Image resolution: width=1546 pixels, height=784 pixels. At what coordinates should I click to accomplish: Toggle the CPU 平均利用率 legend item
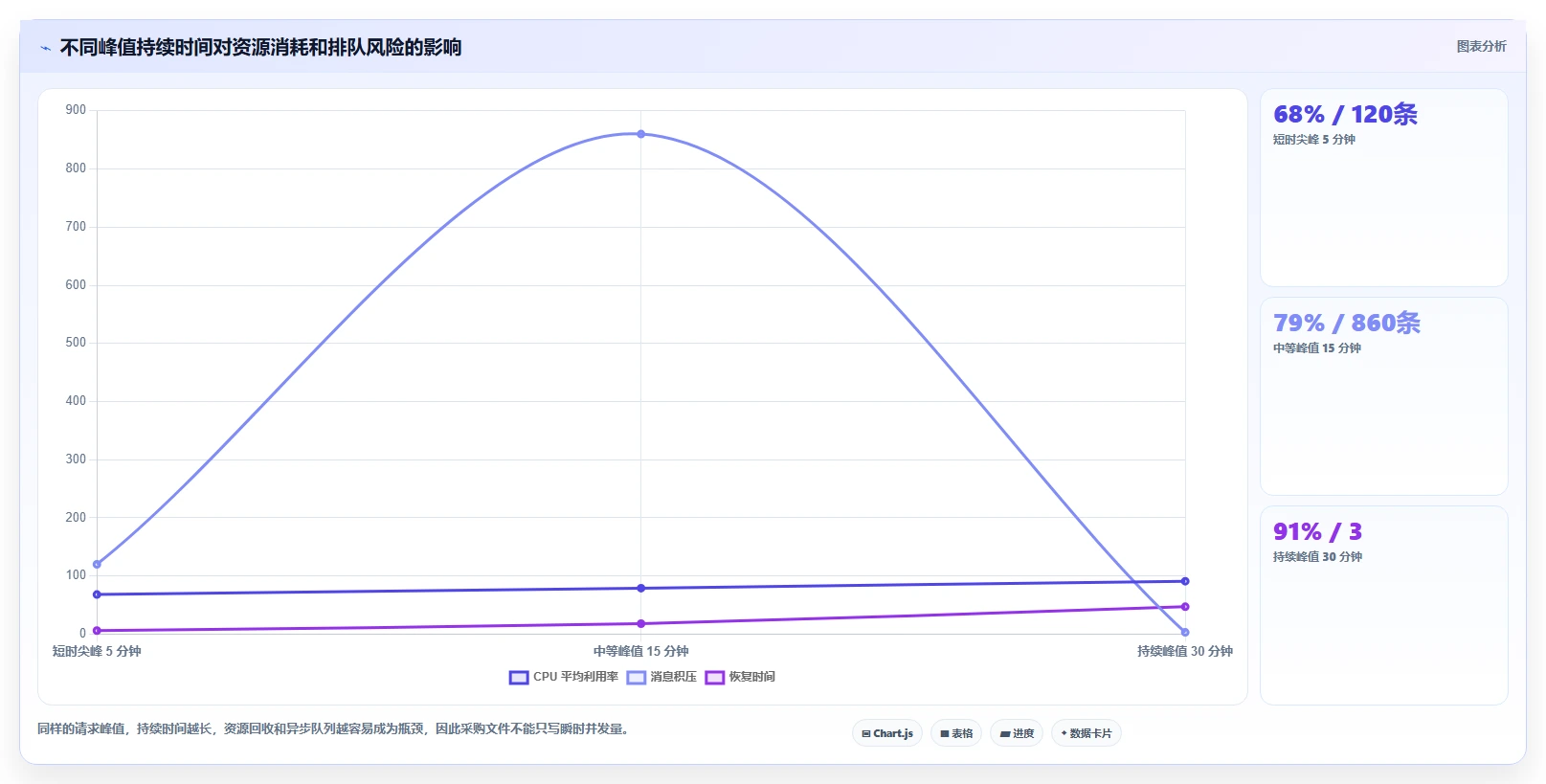[564, 677]
